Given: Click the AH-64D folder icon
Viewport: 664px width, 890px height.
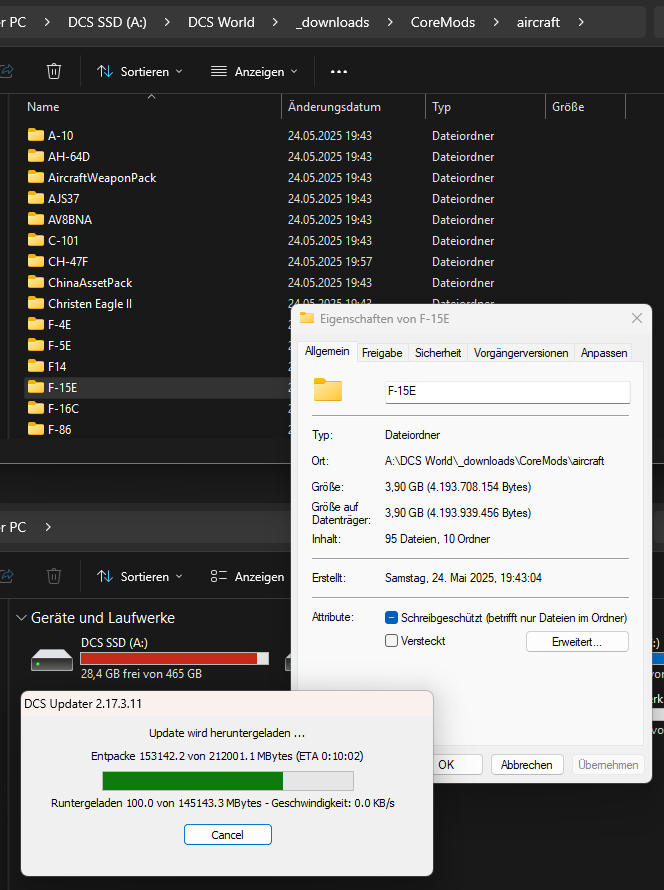Looking at the screenshot, I should click(x=36, y=156).
